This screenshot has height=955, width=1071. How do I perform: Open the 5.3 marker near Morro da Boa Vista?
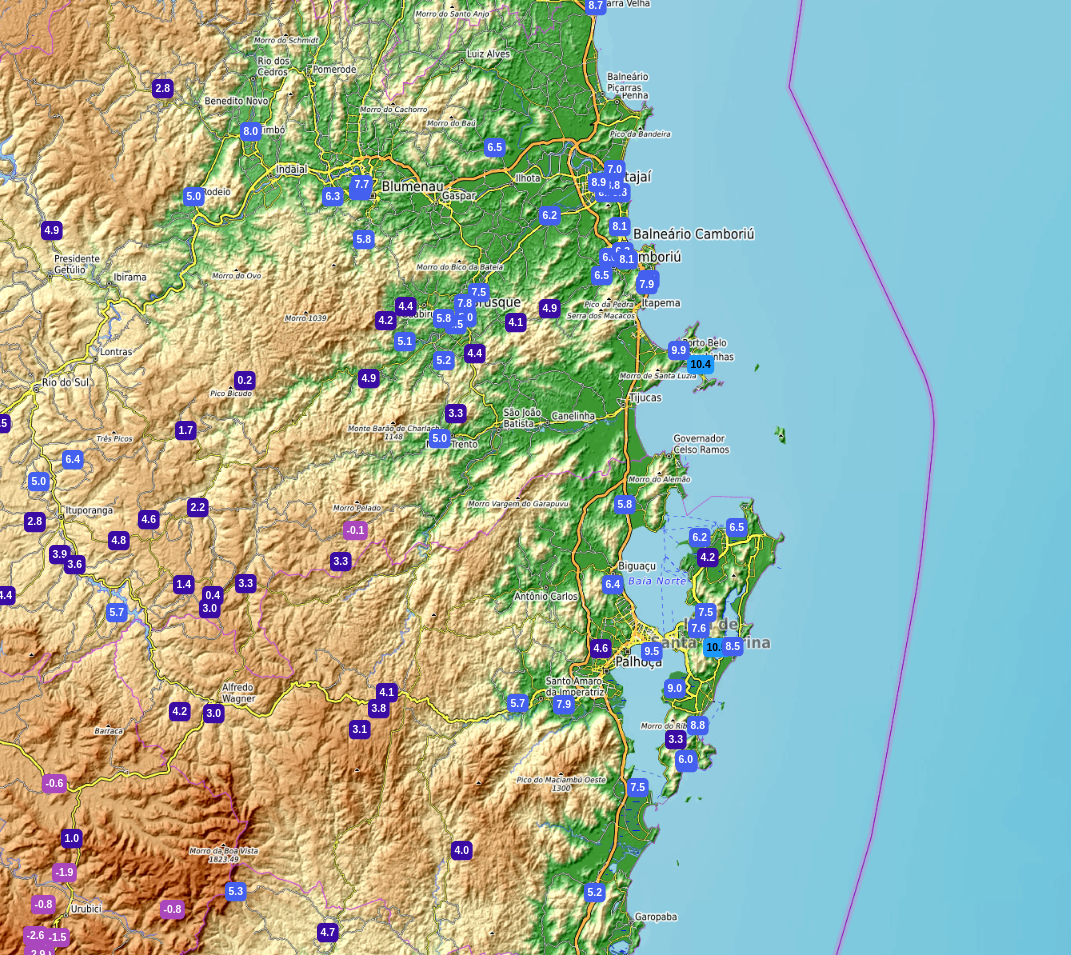[236, 891]
